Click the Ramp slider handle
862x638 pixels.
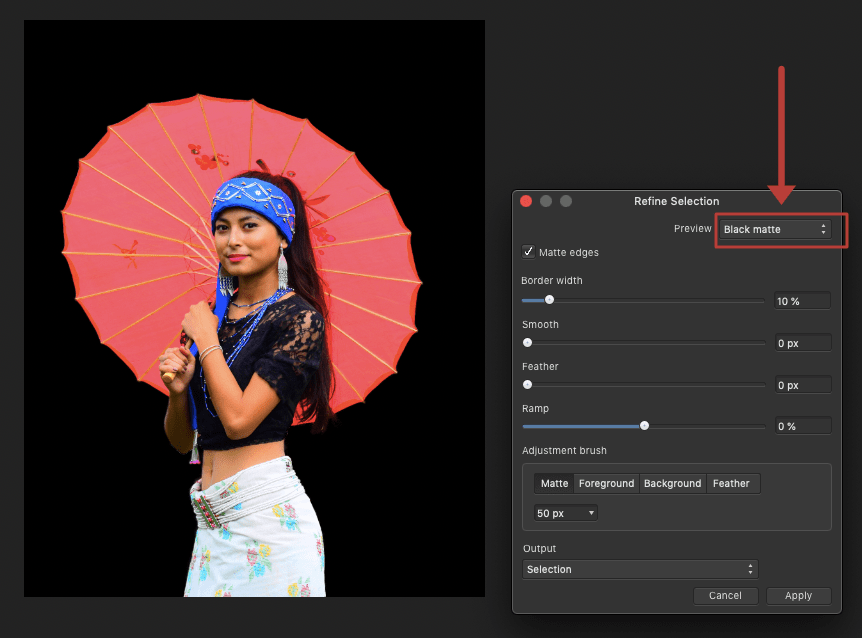(x=644, y=426)
